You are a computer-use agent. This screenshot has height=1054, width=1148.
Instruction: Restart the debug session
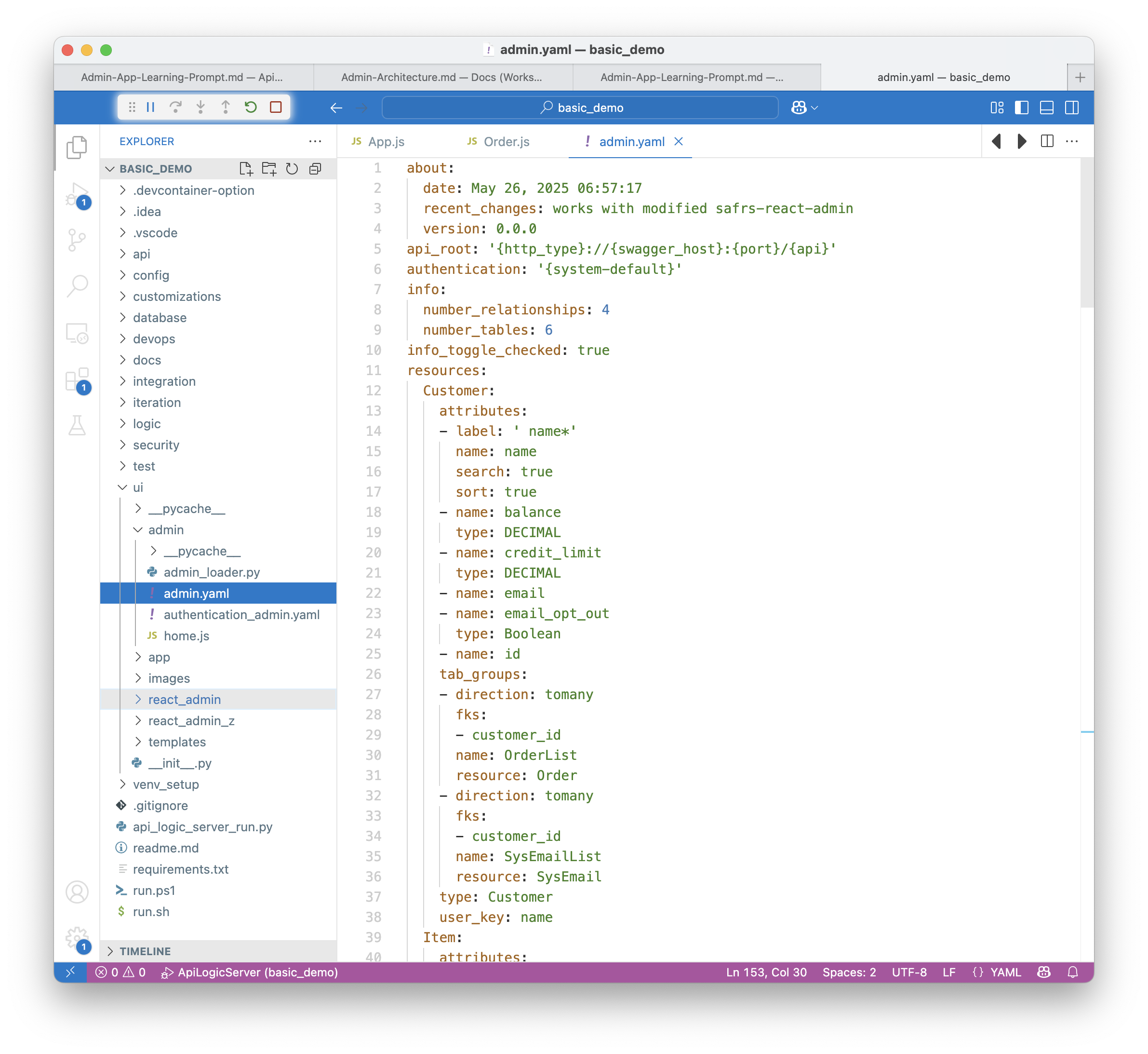[x=251, y=107]
